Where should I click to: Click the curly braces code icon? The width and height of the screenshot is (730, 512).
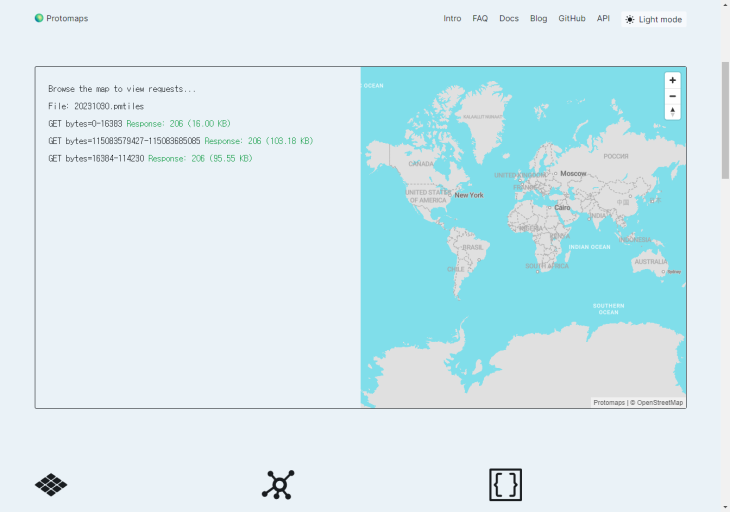[505, 485]
